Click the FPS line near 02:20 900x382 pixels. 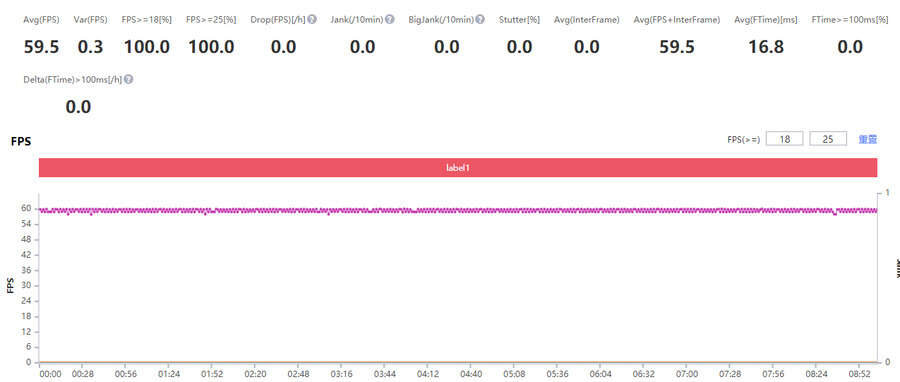click(255, 211)
